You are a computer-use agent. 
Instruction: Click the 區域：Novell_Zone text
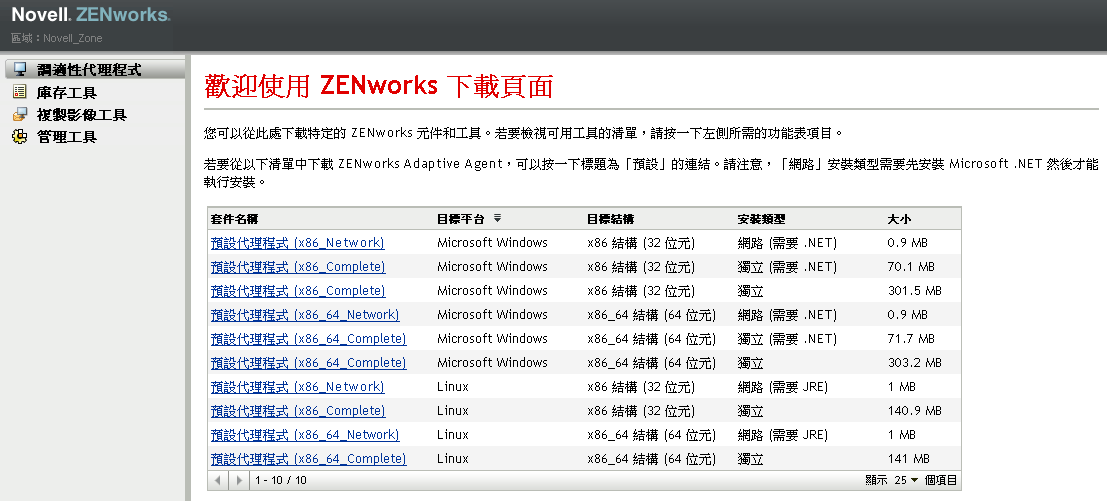pyautogui.click(x=56, y=38)
